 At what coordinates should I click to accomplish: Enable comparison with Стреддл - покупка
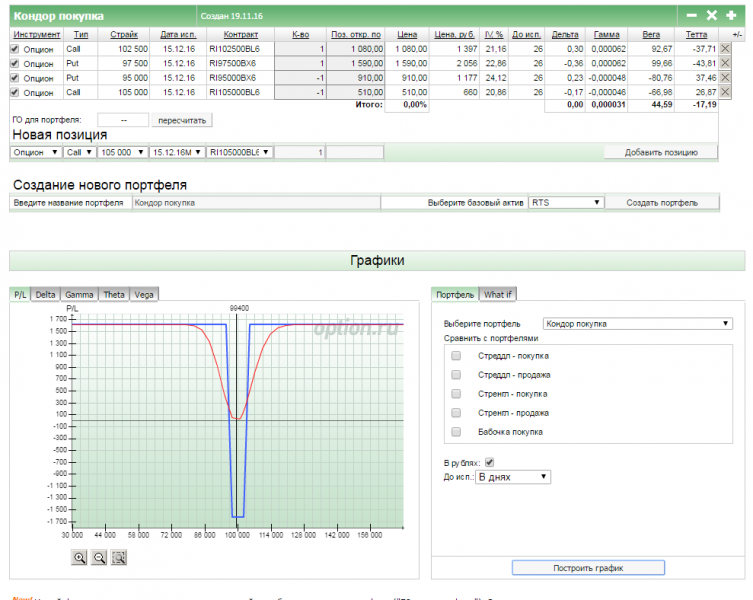(456, 356)
